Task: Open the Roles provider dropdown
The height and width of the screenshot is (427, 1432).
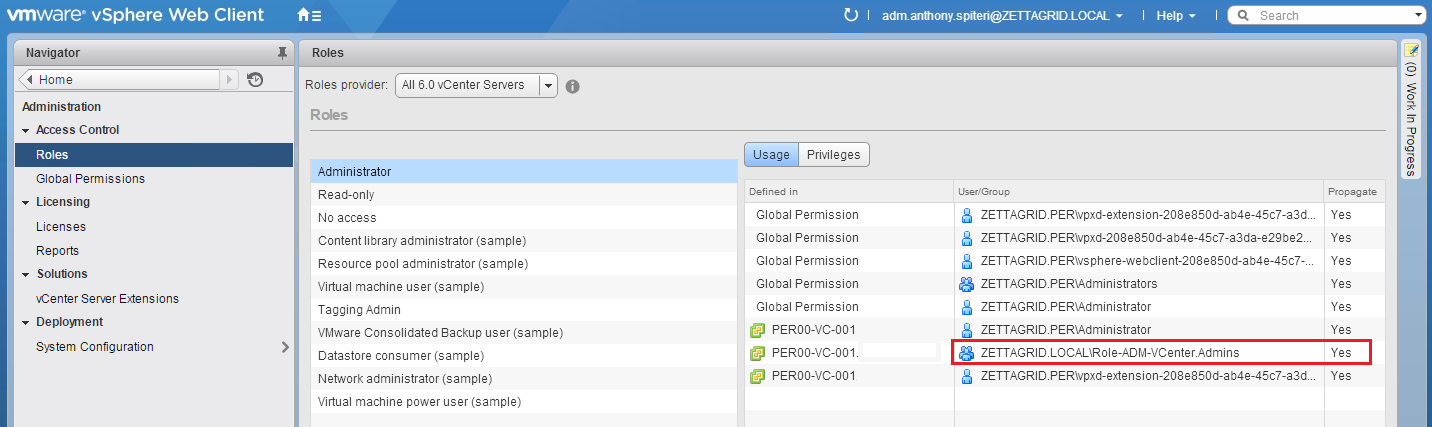Action: 548,86
